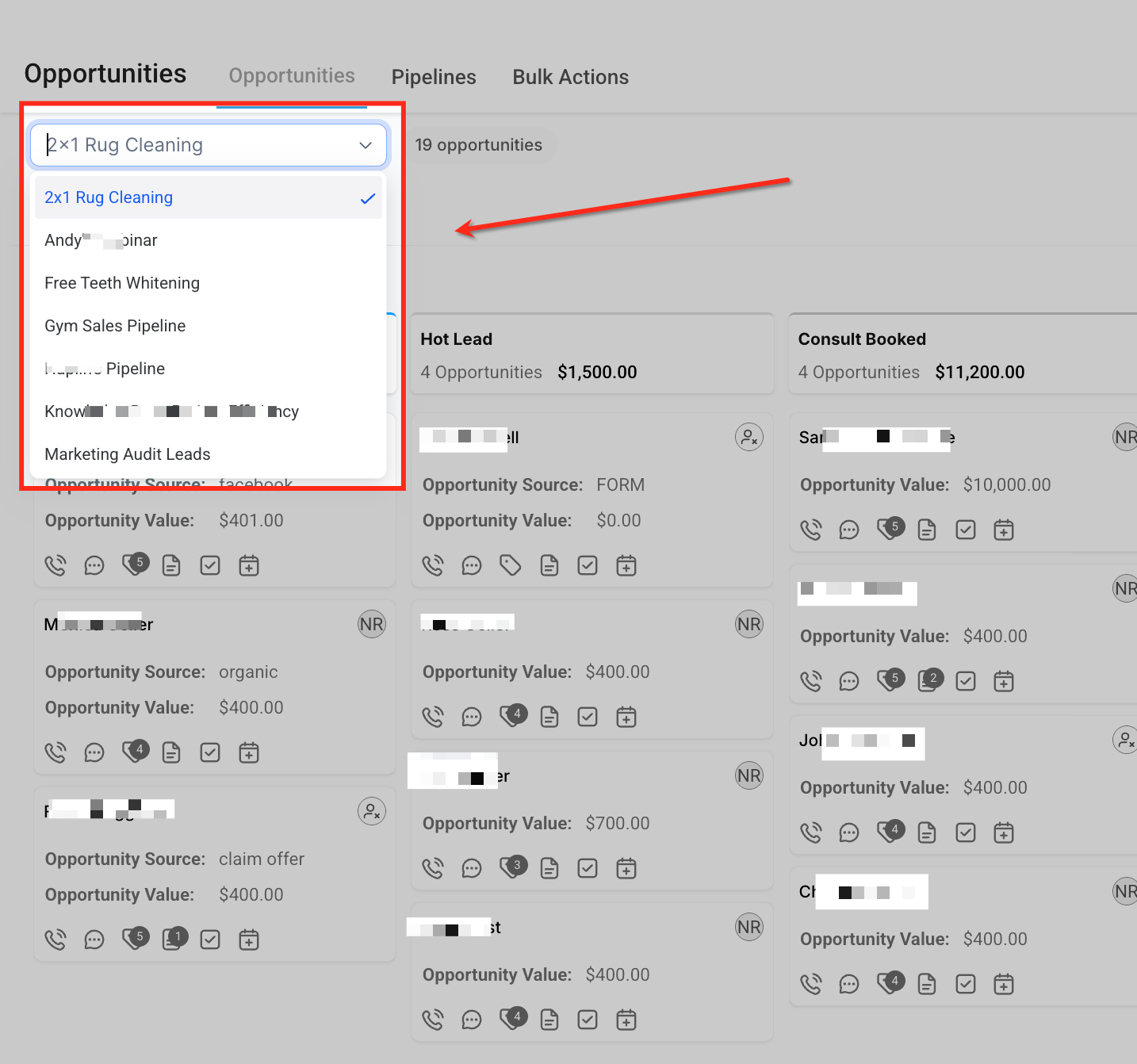The height and width of the screenshot is (1064, 1137).
Task: View tags on the $700.00 opportunity card
Action: coord(513,867)
